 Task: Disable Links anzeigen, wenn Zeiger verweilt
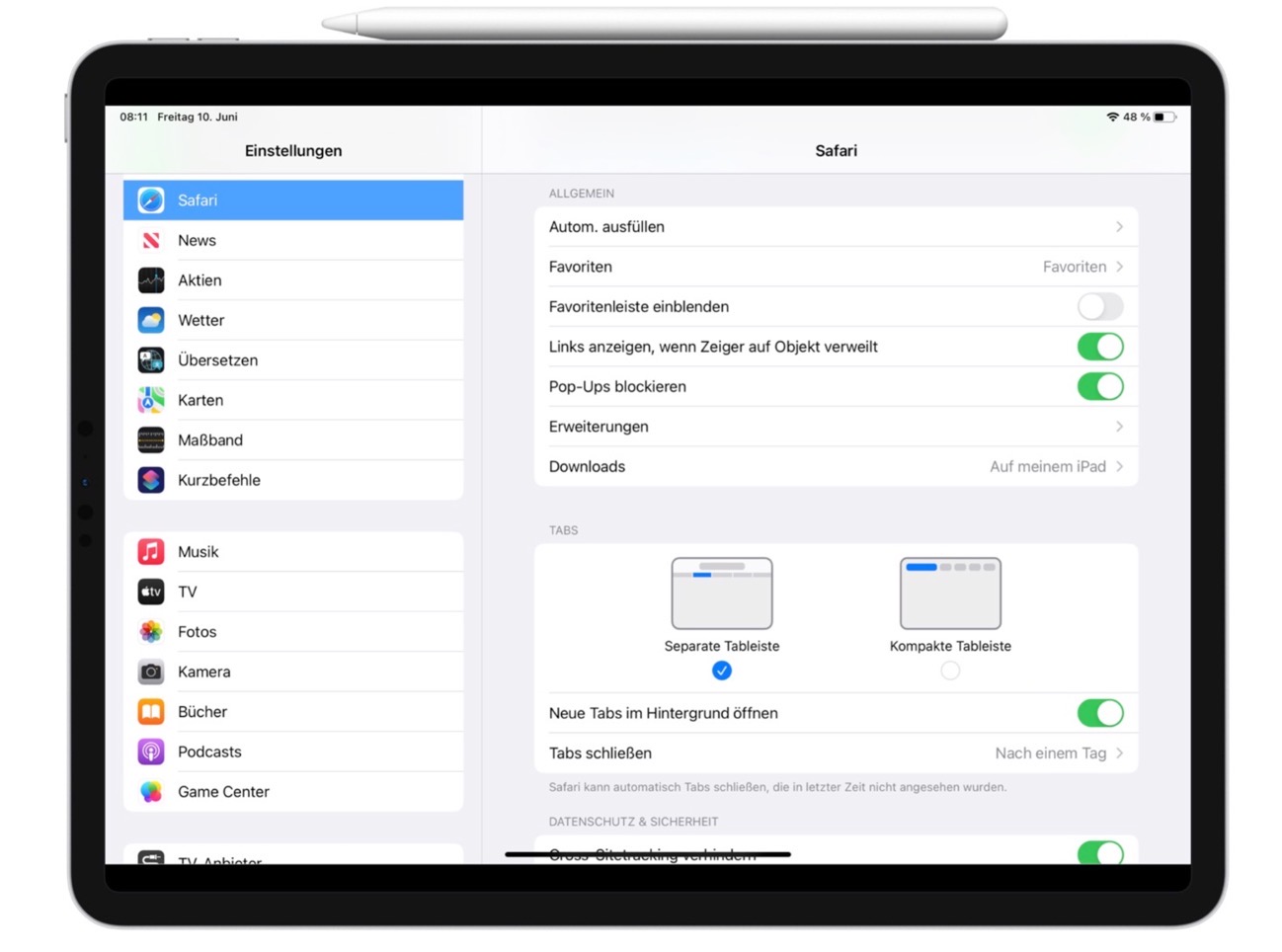(x=1100, y=347)
